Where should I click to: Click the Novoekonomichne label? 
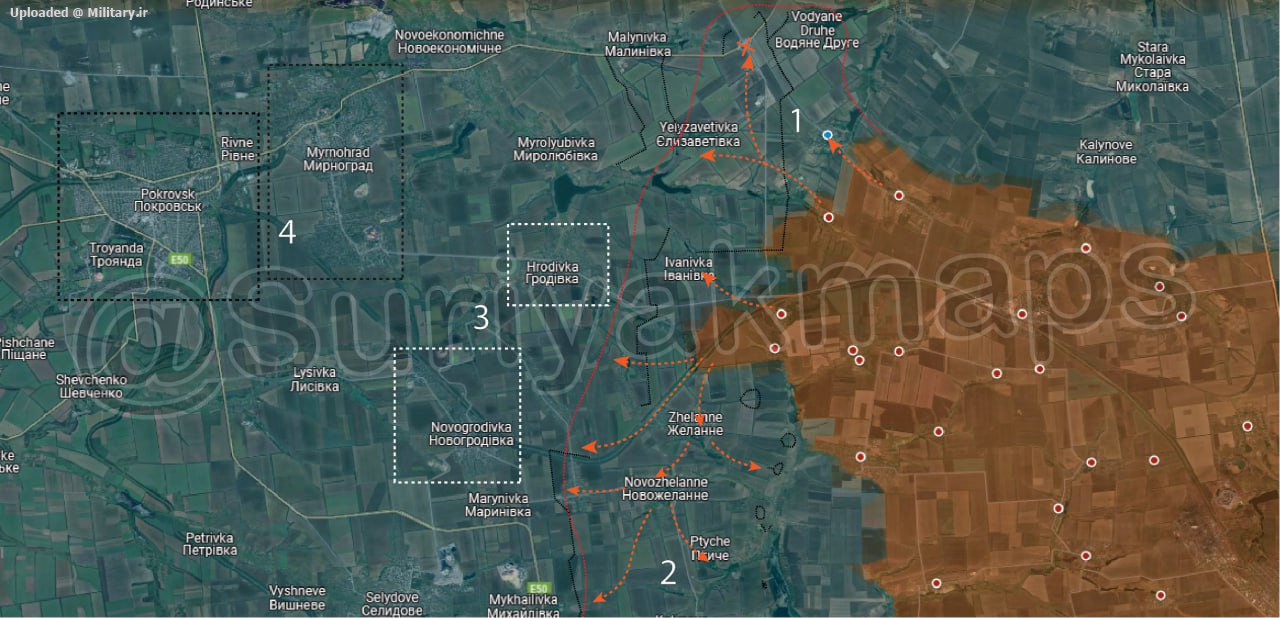450,41
